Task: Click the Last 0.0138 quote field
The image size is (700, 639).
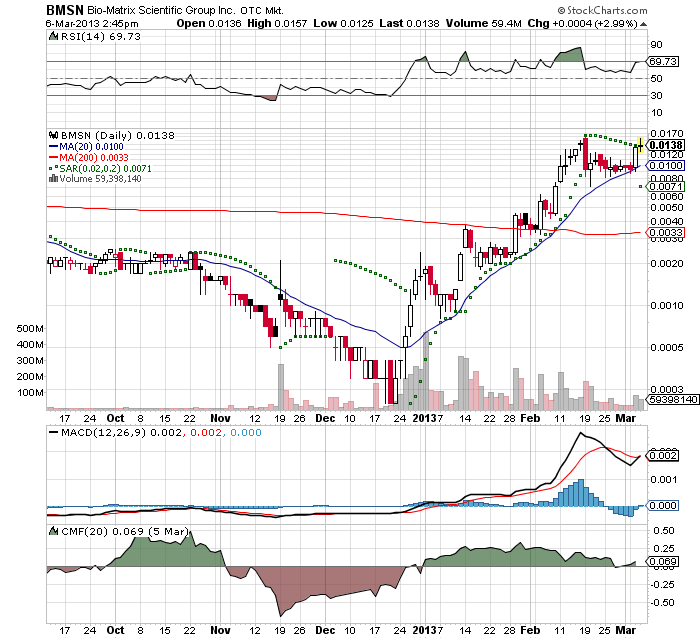Action: tap(409, 24)
